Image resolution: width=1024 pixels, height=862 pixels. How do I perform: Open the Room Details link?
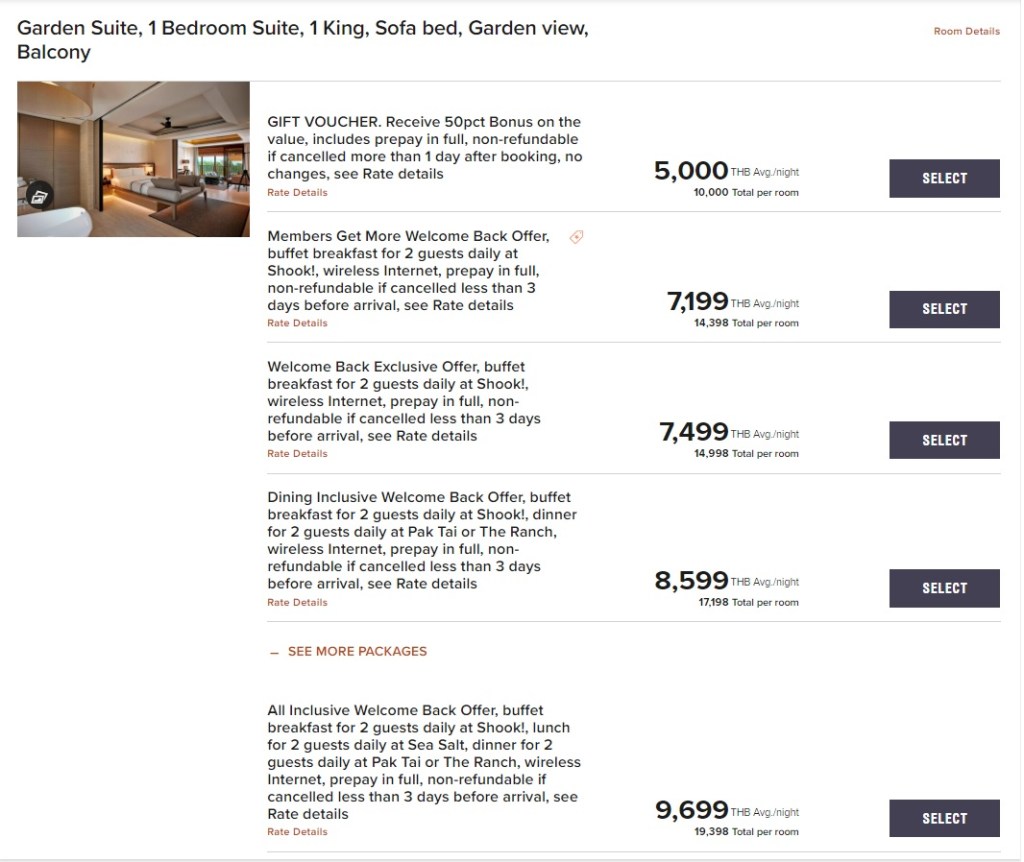(x=966, y=31)
